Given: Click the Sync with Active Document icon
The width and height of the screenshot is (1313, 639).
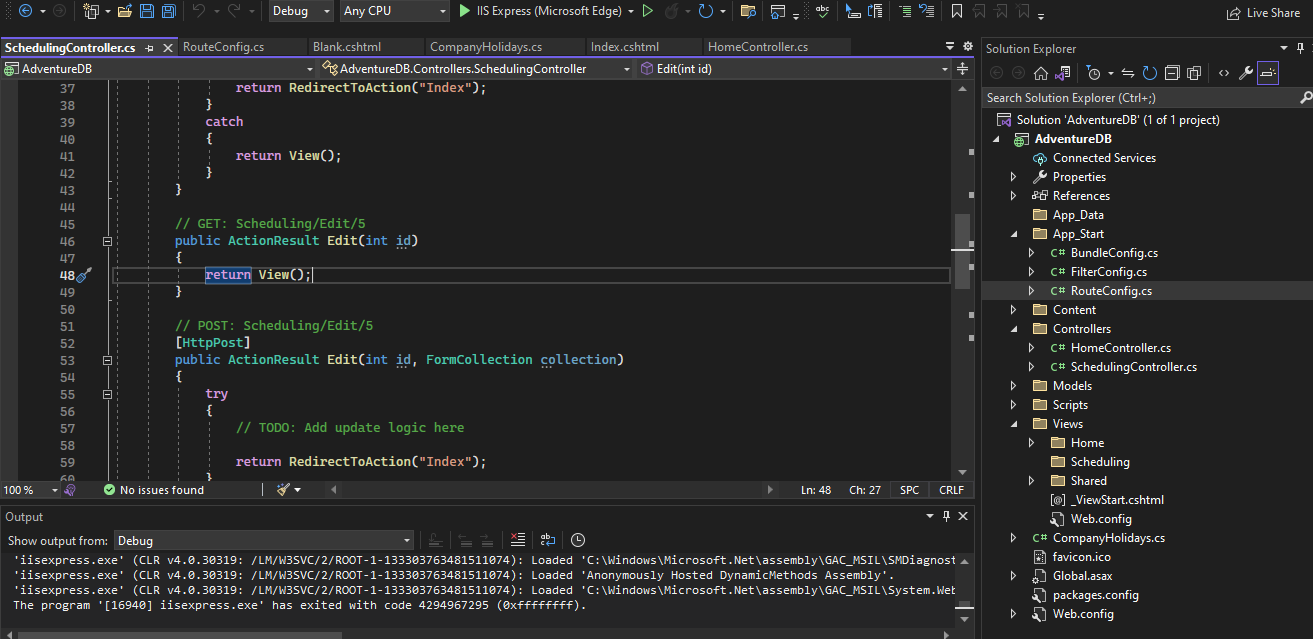Looking at the screenshot, I should click(1128, 73).
